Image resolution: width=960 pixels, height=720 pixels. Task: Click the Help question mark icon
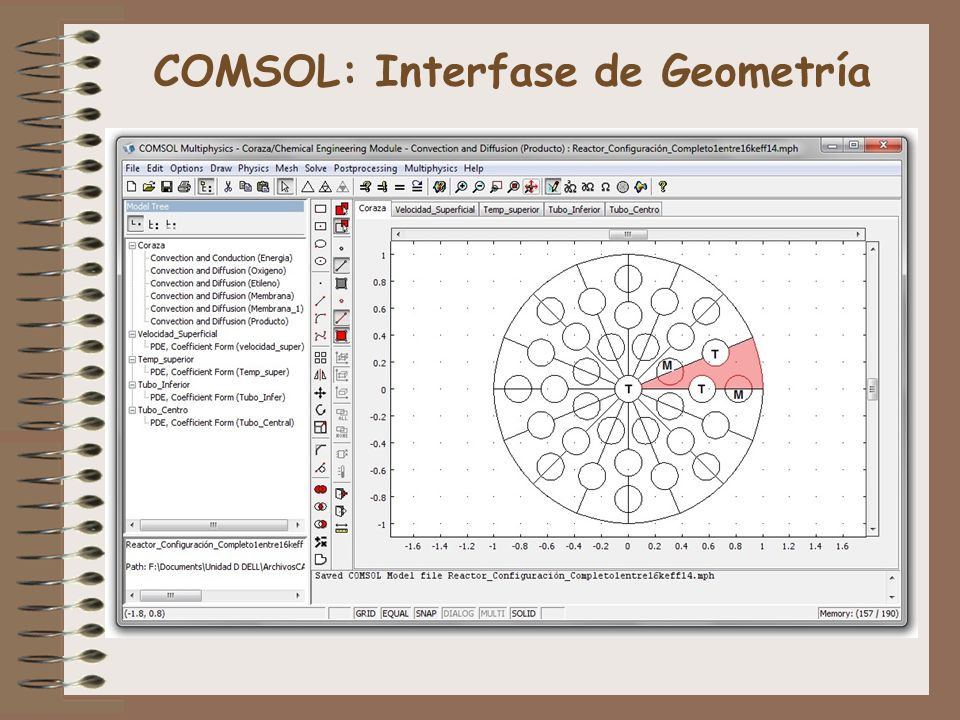pos(662,187)
